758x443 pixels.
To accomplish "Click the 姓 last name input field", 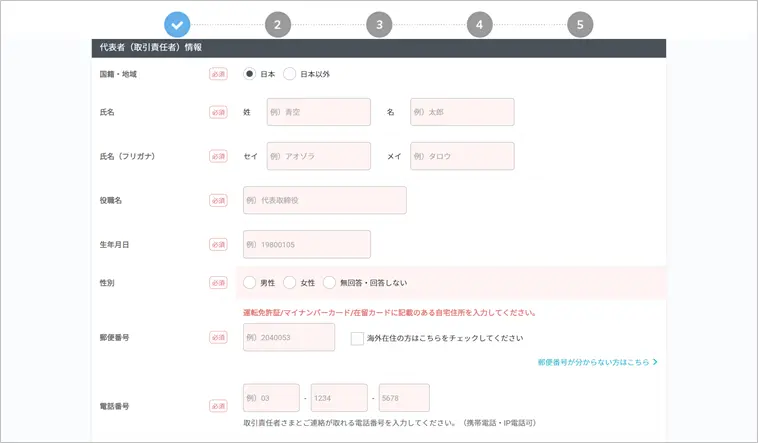I will click(318, 112).
